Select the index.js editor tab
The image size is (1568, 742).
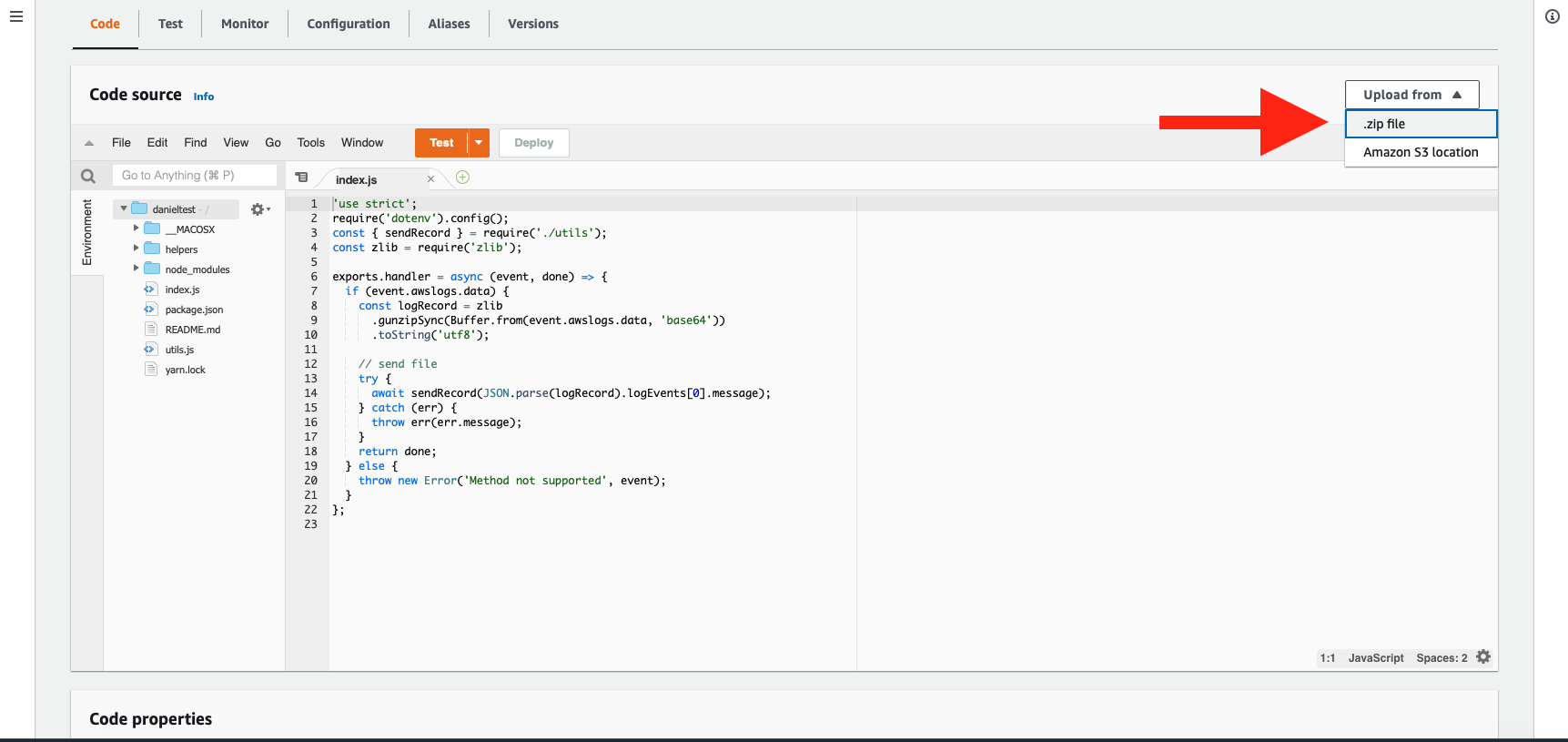357,180
